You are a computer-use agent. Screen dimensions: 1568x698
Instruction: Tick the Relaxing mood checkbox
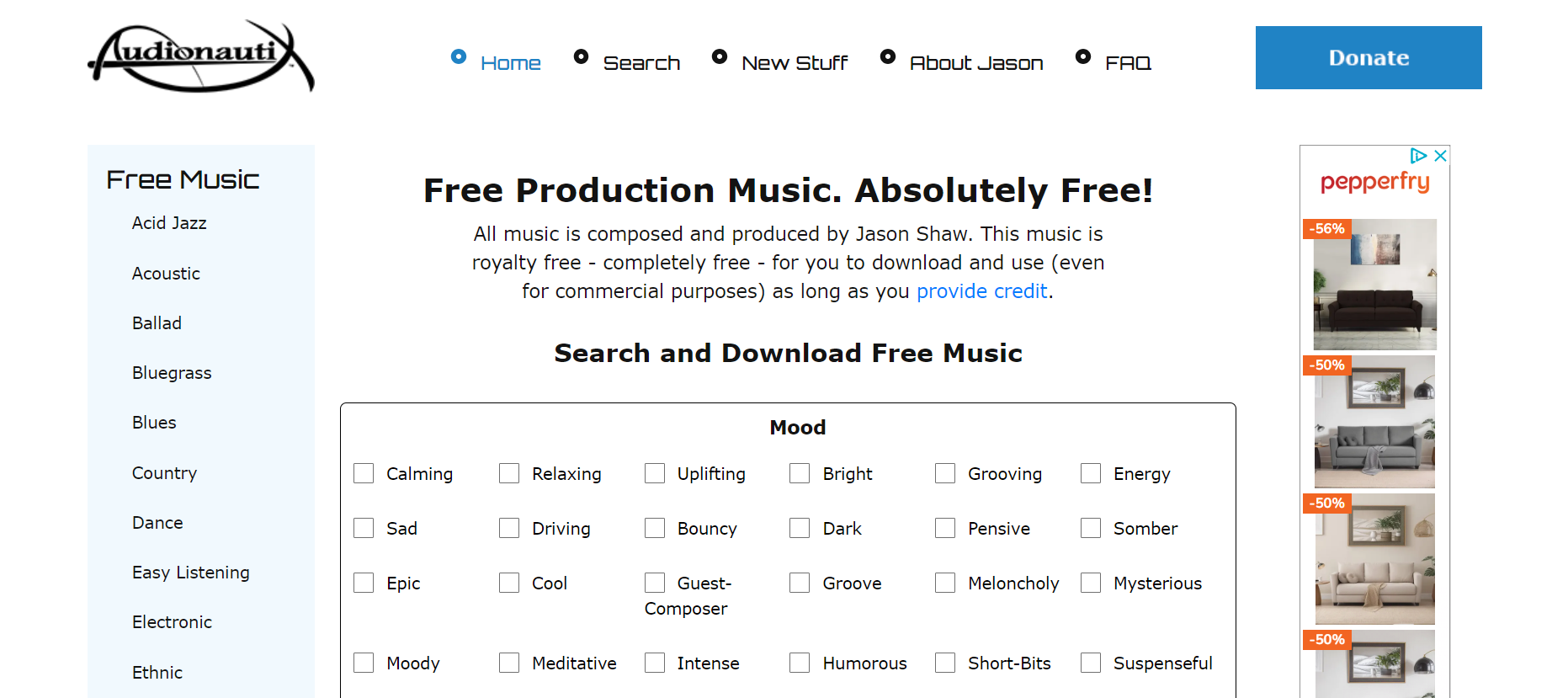pos(509,473)
